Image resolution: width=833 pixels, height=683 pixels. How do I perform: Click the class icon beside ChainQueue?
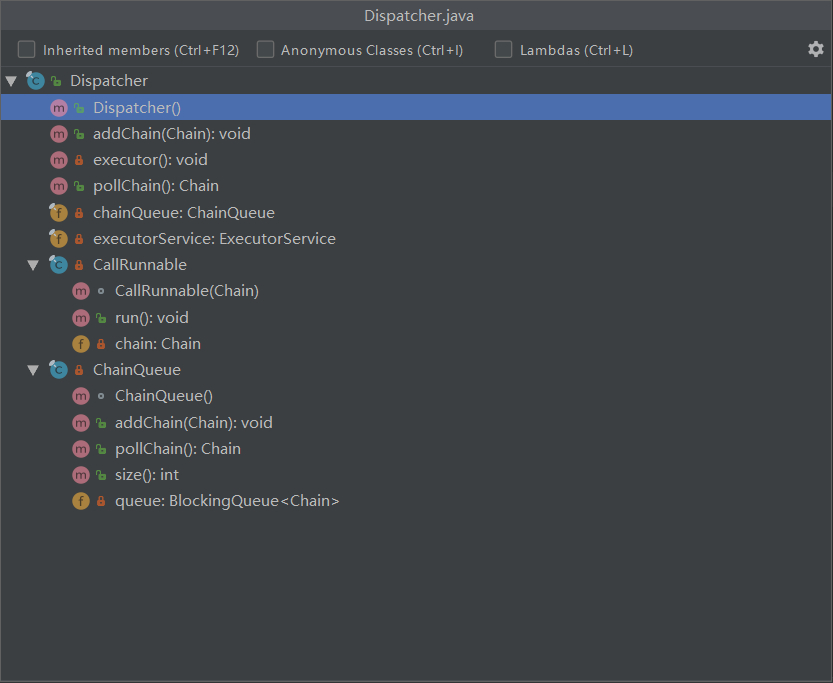58,370
